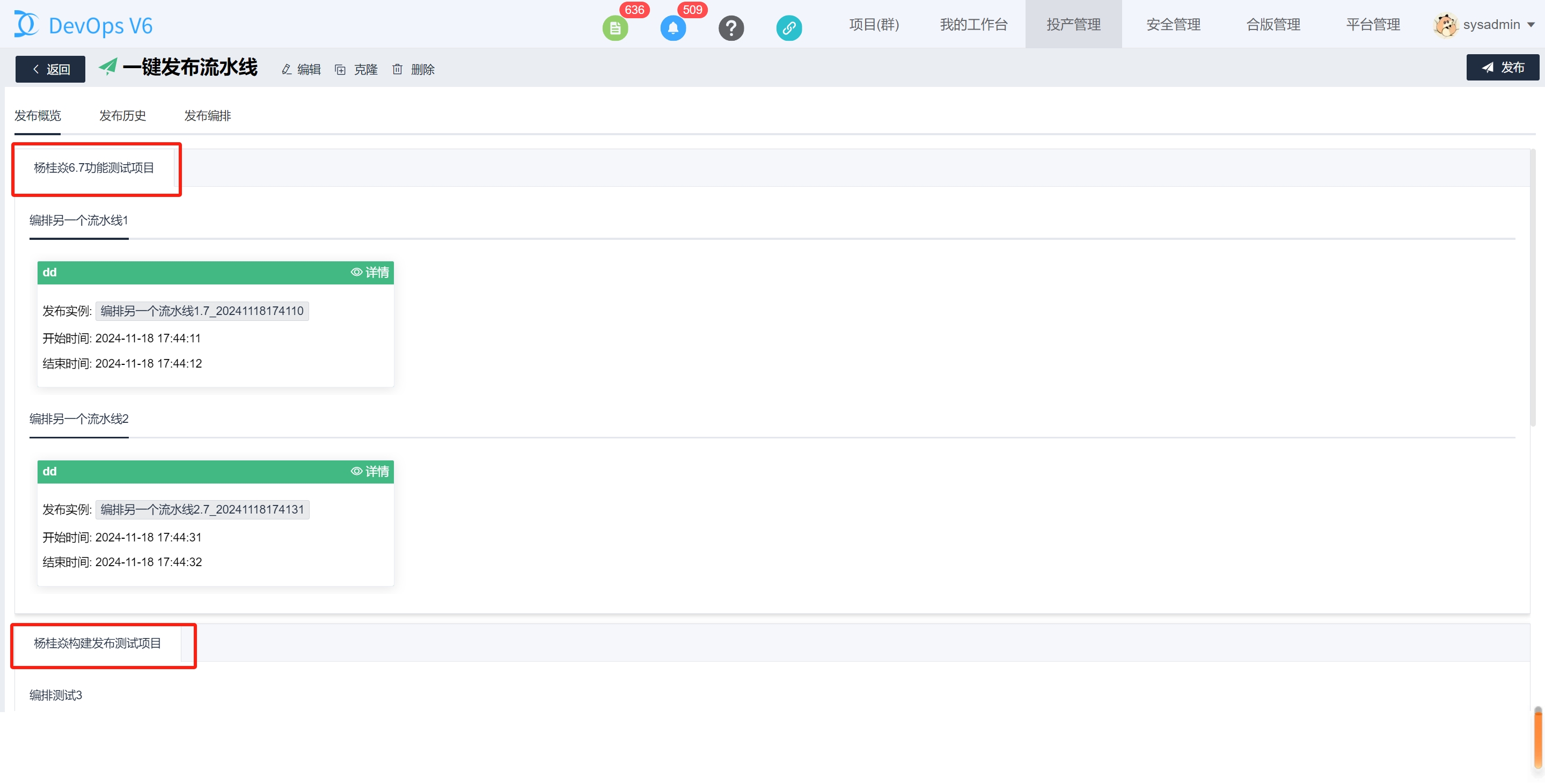Image resolution: width=1545 pixels, height=784 pixels.
Task: Click the green document notification icon
Action: coord(615,27)
